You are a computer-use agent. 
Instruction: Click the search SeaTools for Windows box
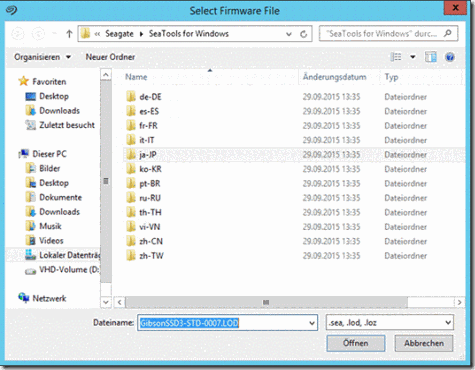(x=388, y=34)
